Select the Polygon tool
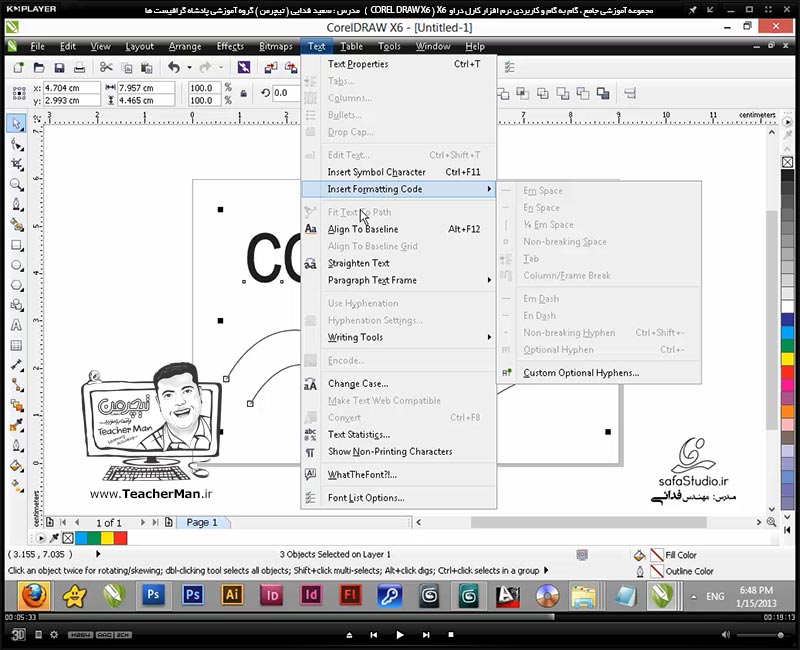The width and height of the screenshot is (800, 650). point(17,285)
